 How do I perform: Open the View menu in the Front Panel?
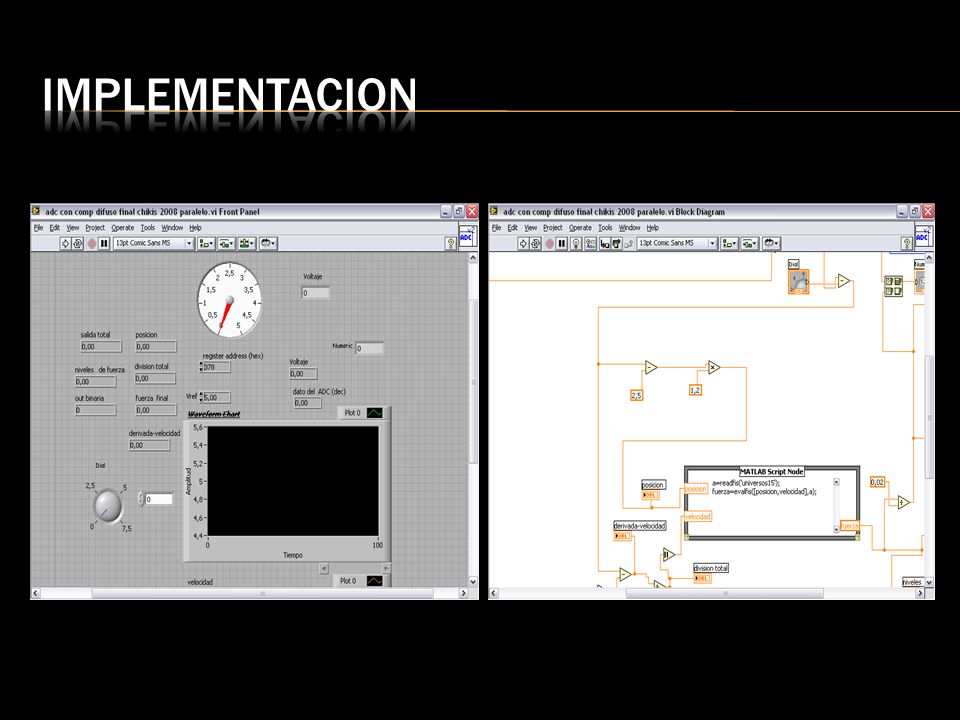pos(73,228)
